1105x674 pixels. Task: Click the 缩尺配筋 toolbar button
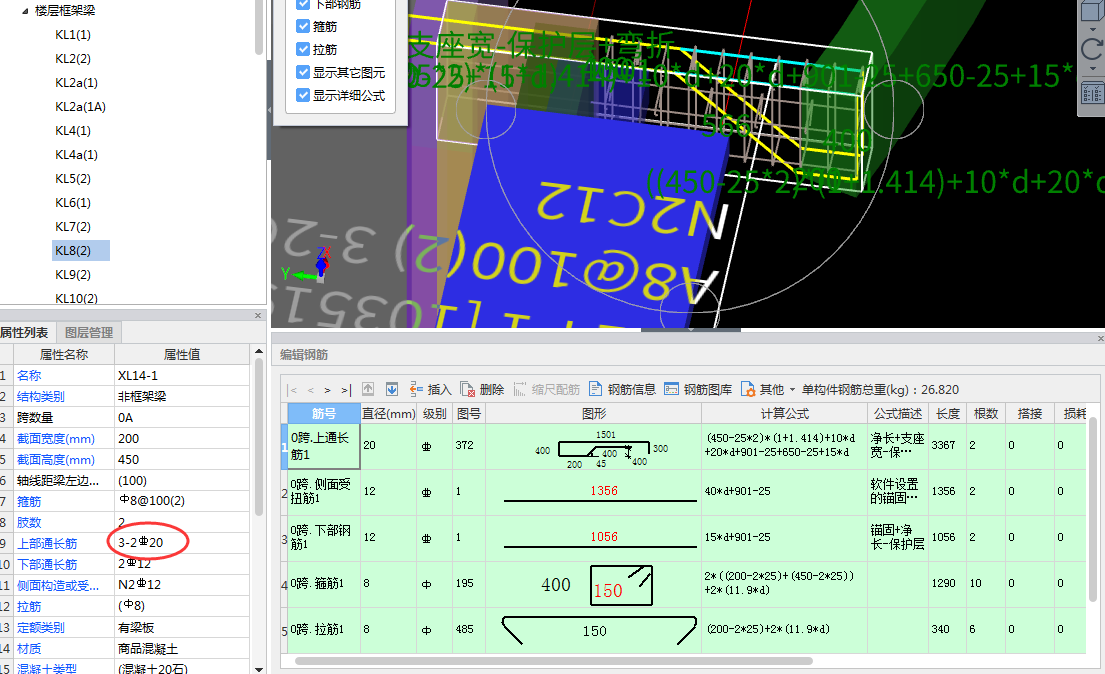(x=546, y=389)
